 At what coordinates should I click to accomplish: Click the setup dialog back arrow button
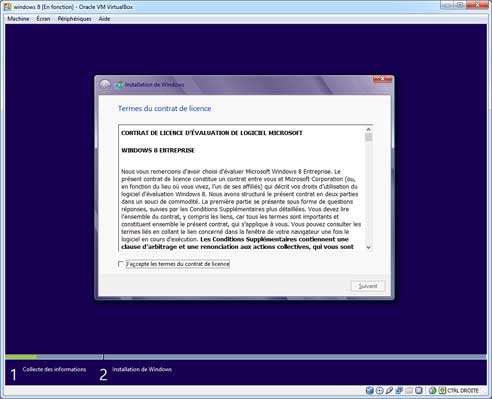[105, 85]
